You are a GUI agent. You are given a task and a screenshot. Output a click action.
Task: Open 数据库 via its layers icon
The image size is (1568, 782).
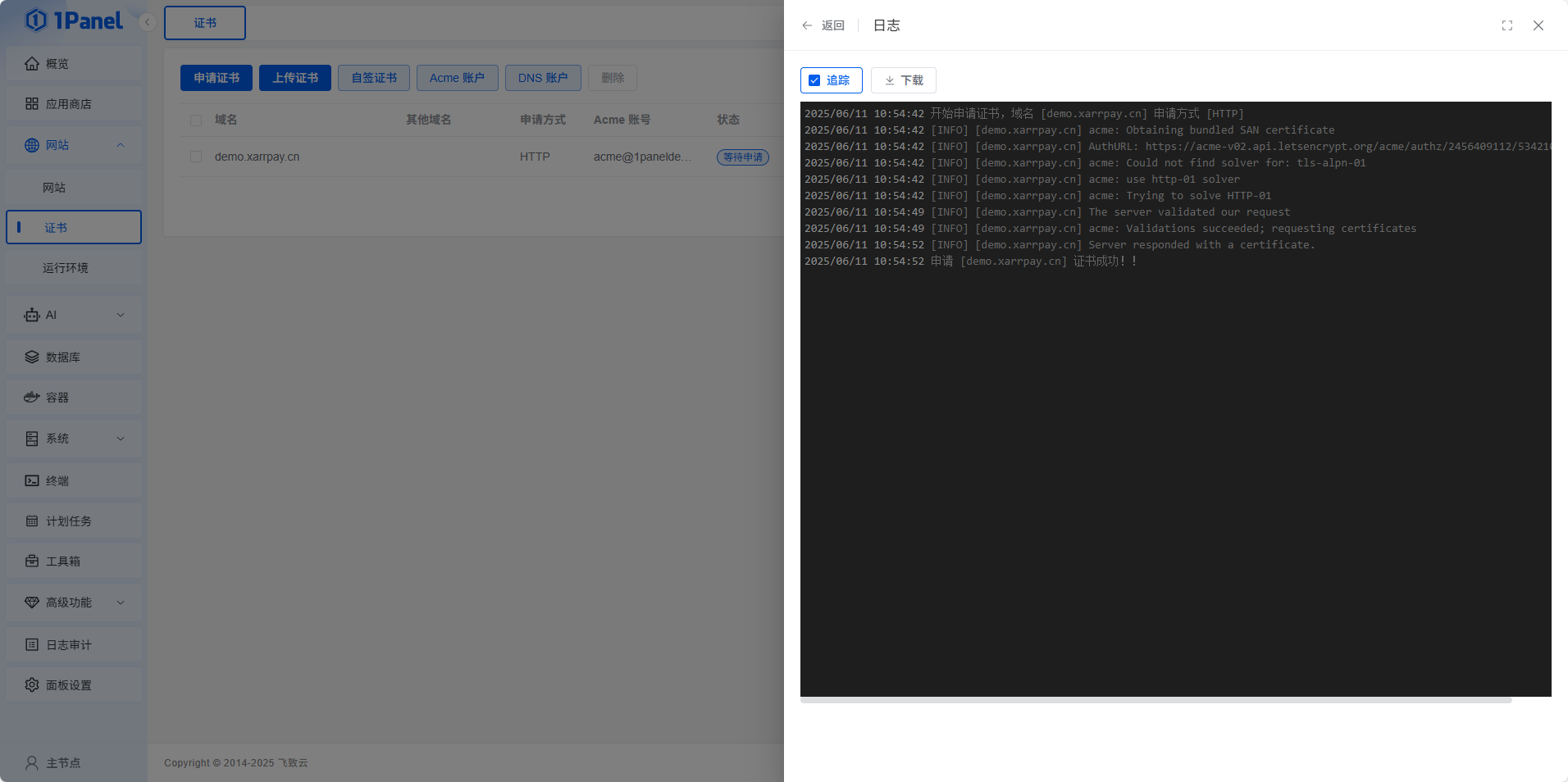pos(32,357)
